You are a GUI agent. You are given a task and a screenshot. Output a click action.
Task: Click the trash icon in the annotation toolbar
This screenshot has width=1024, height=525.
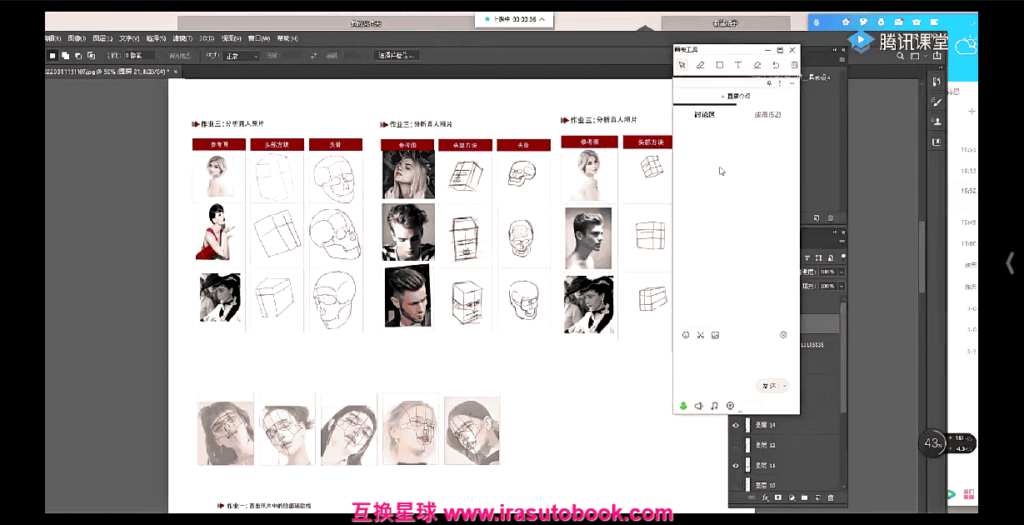click(x=794, y=65)
